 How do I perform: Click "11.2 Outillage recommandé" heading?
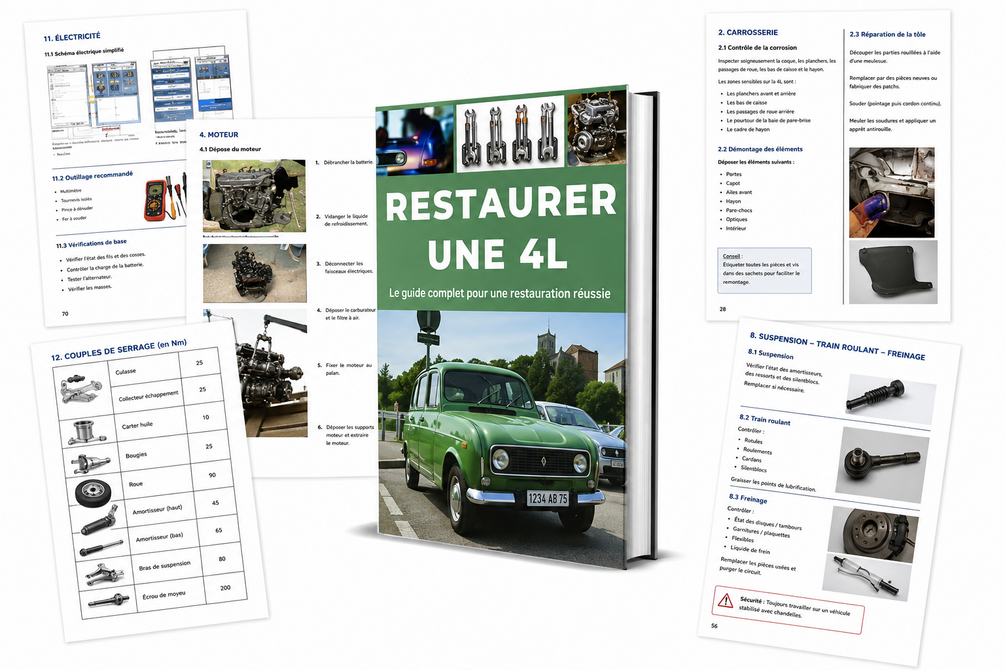pyautogui.click(x=92, y=176)
